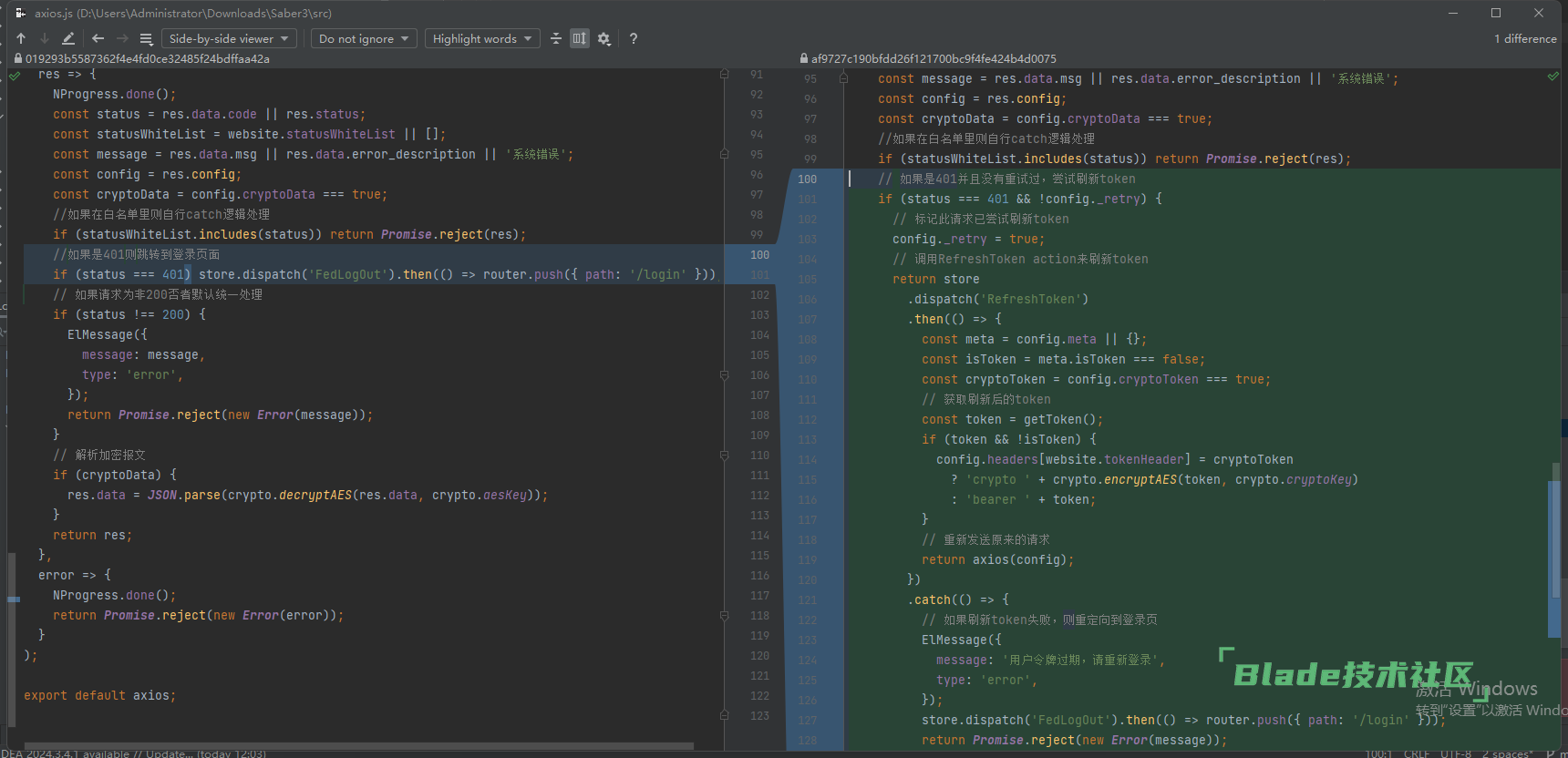Open diff settings gear icon
The height and width of the screenshot is (758, 1568).
(x=603, y=38)
